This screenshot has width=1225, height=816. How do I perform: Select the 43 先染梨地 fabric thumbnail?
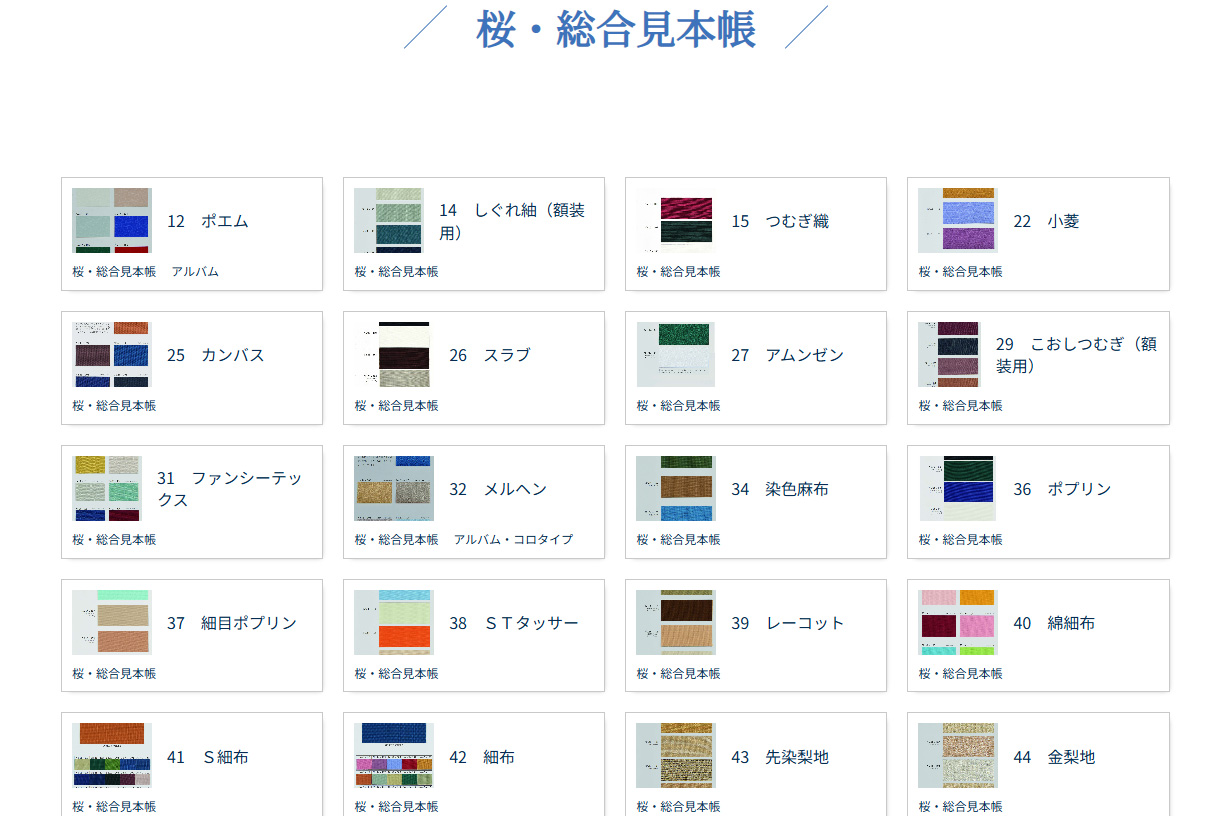[x=676, y=755]
